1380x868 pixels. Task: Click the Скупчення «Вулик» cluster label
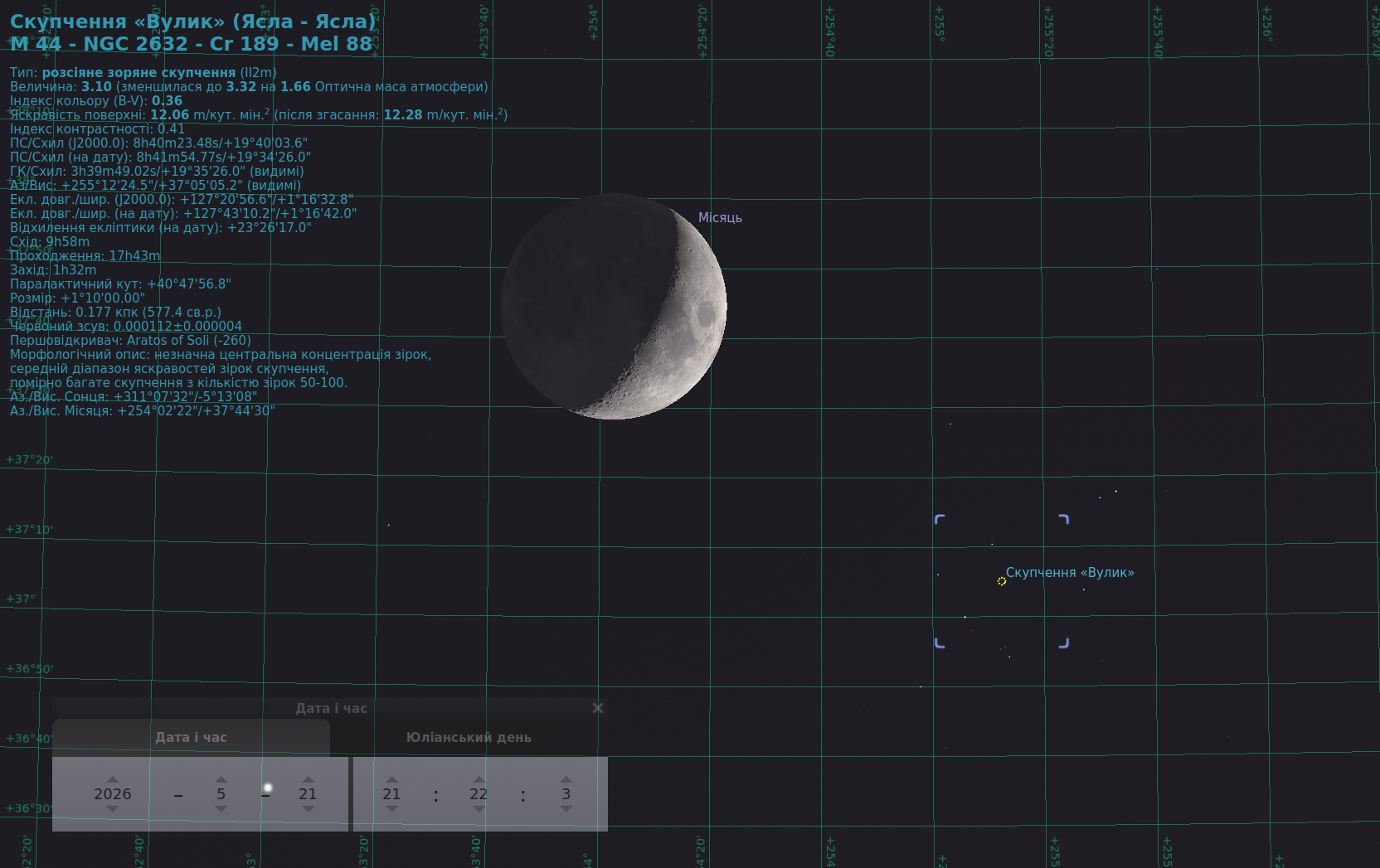click(x=1070, y=572)
